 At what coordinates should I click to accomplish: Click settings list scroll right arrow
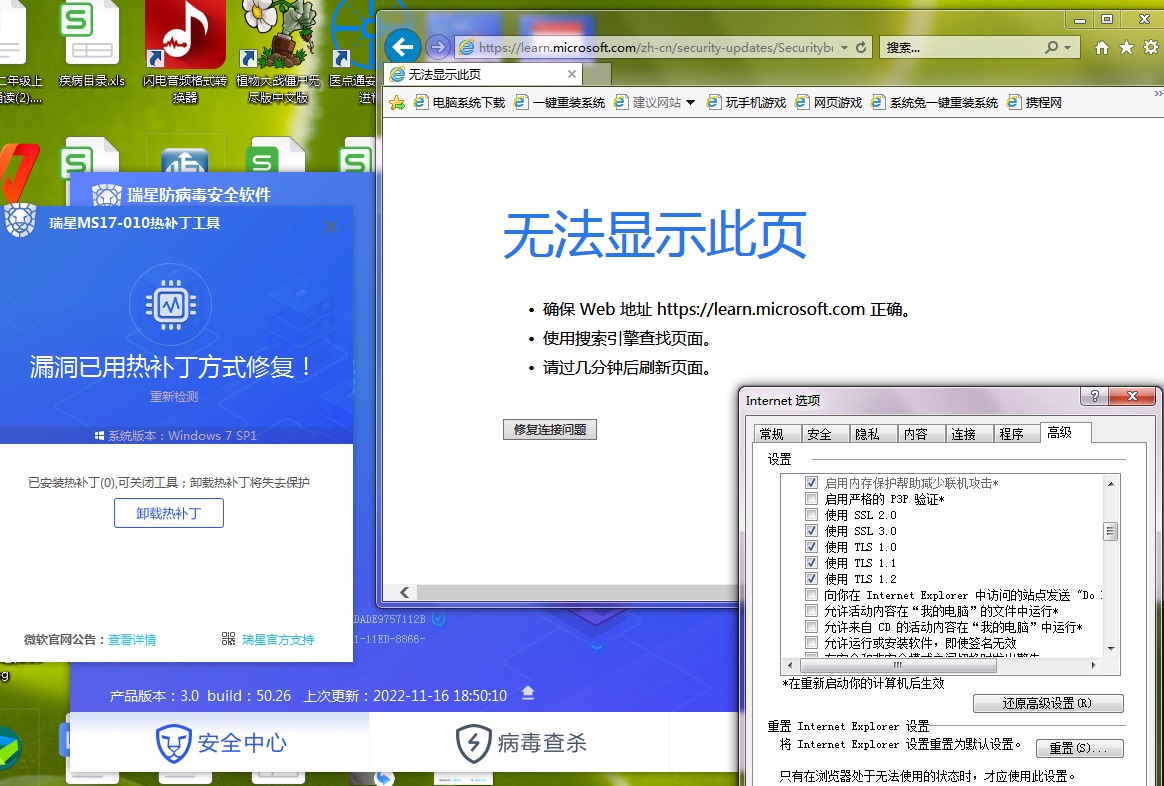(x=1093, y=665)
